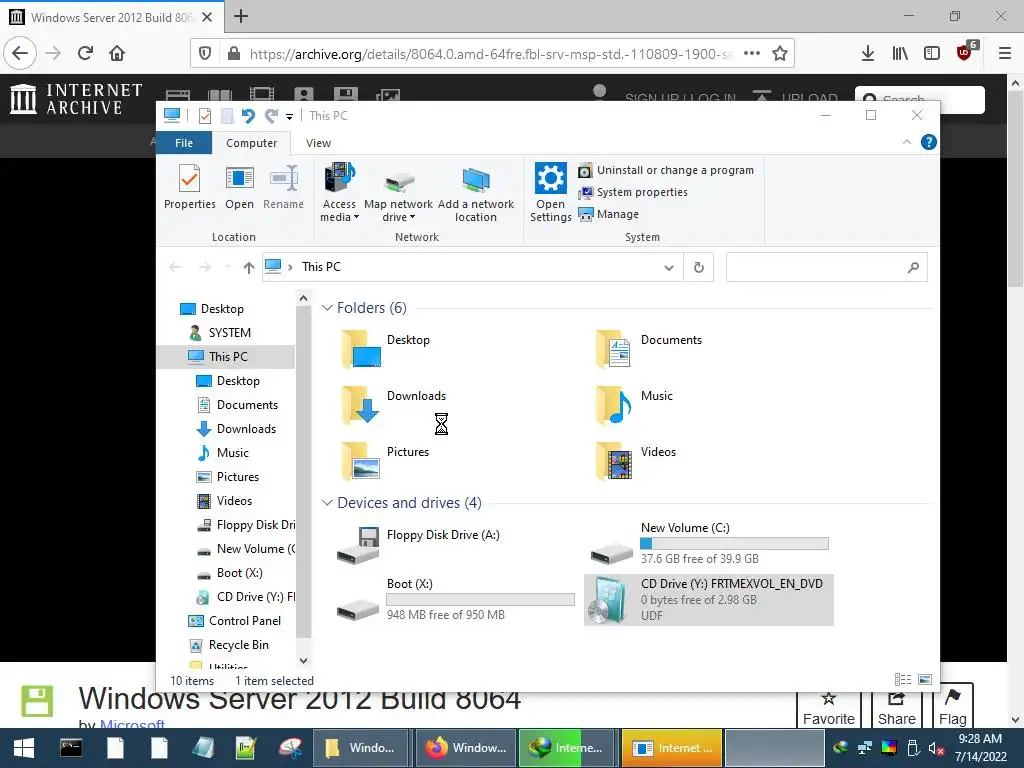The height and width of the screenshot is (768, 1024).
Task: Click the Windows Start button
Action: [24, 748]
